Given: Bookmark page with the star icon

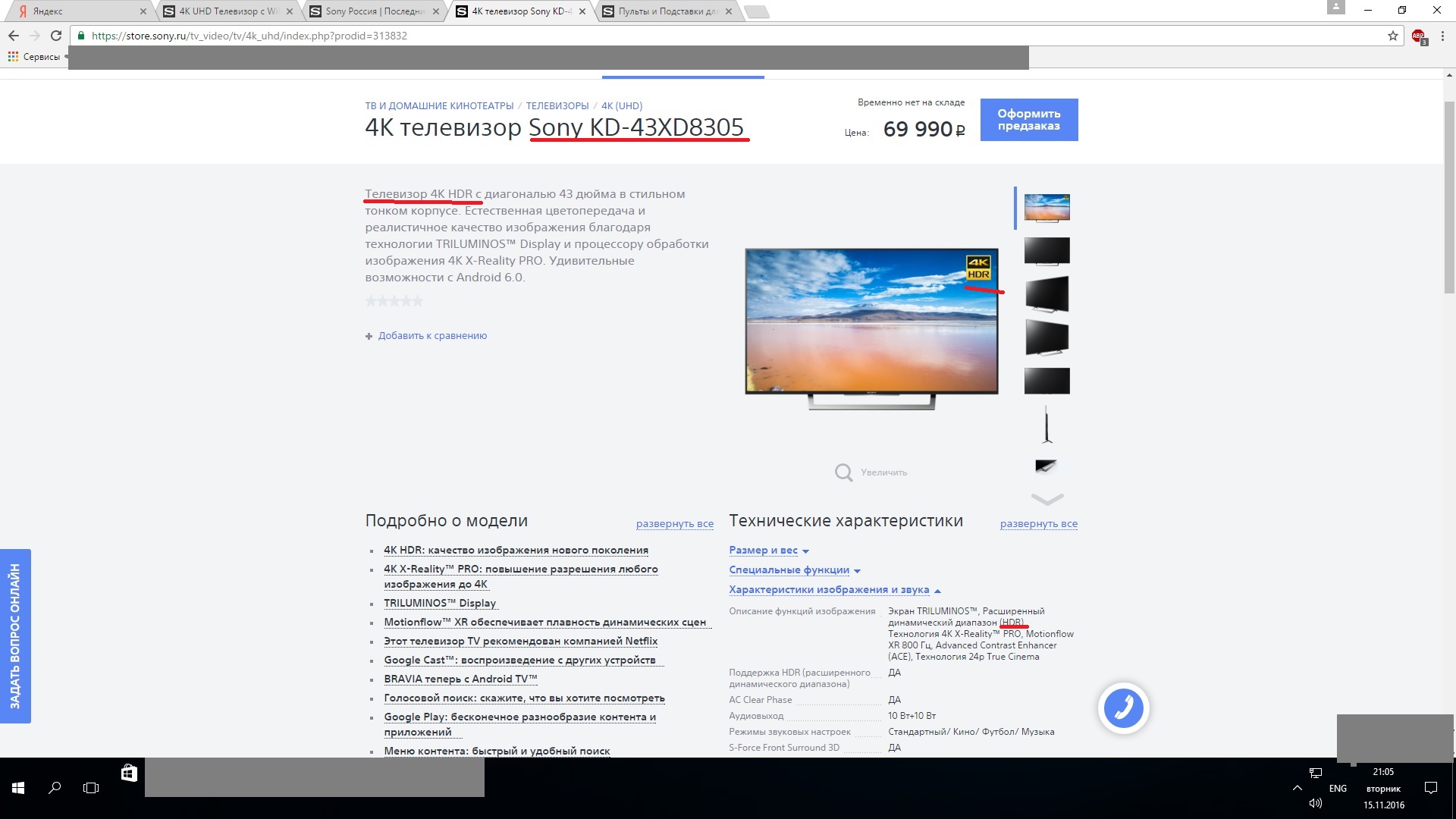Looking at the screenshot, I should tap(1393, 36).
